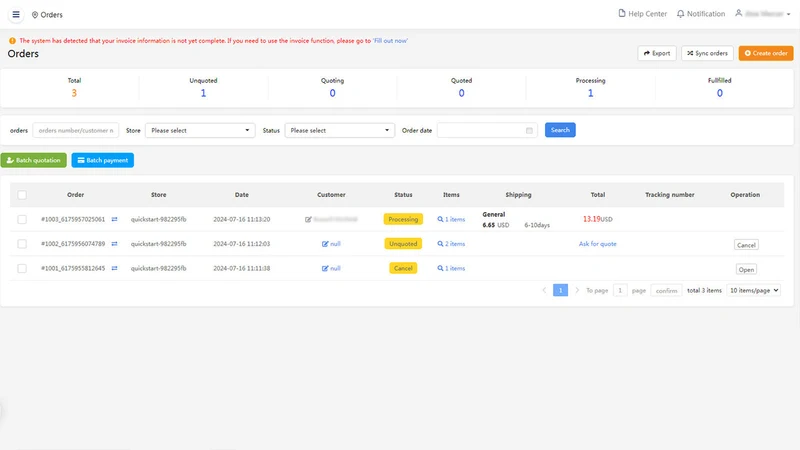
Task: Expand the user account dropdown arrow
Action: 788,14
